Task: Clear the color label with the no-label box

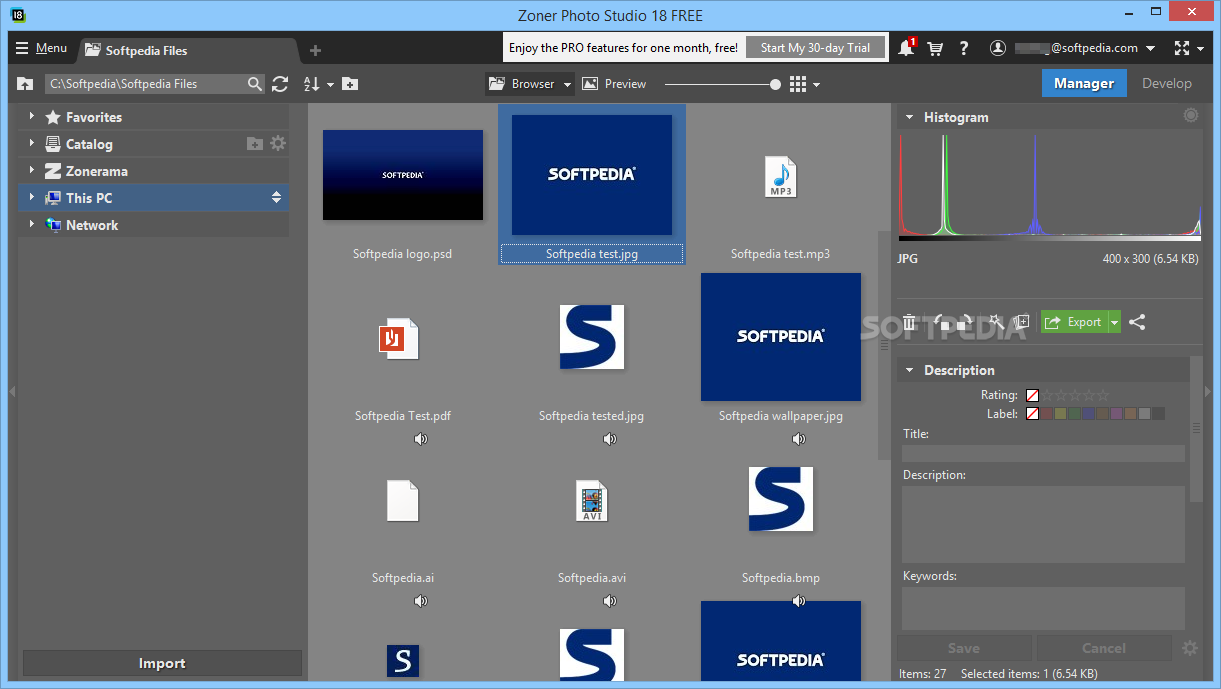Action: click(x=1033, y=413)
